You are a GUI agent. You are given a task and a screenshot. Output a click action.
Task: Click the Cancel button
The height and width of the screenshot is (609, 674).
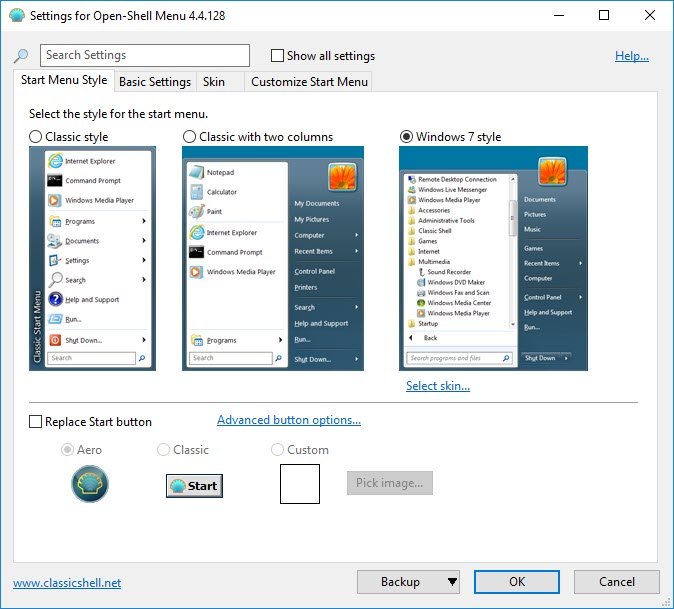(617, 582)
